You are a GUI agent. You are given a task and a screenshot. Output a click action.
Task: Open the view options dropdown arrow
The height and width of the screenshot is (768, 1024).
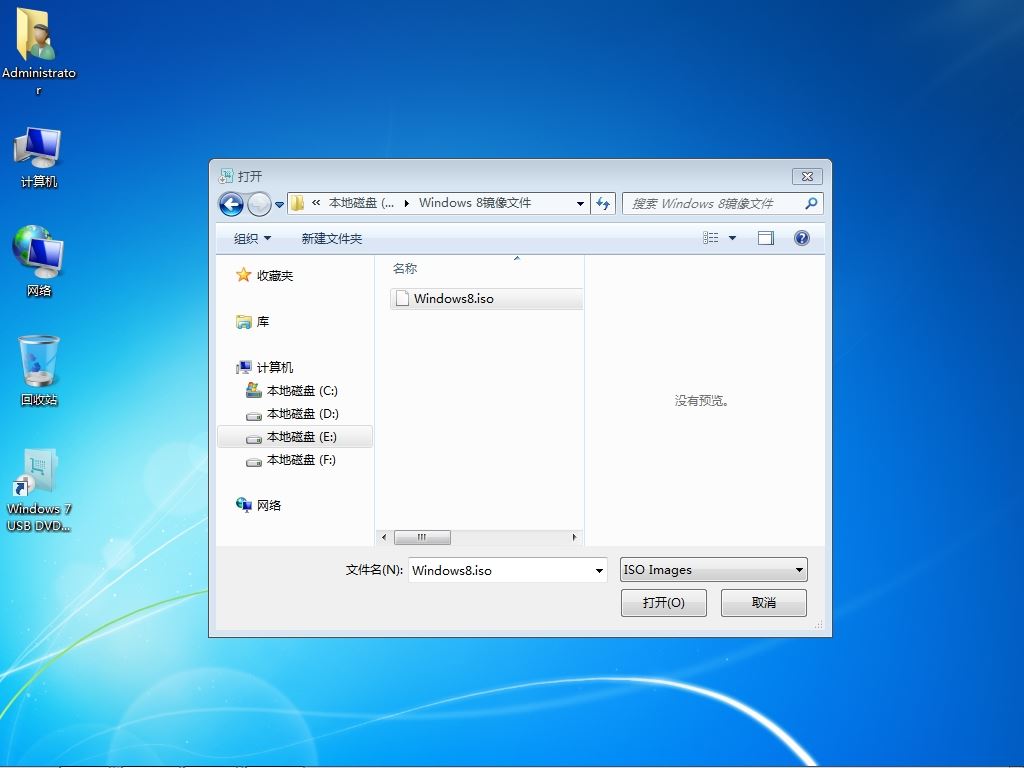(732, 238)
